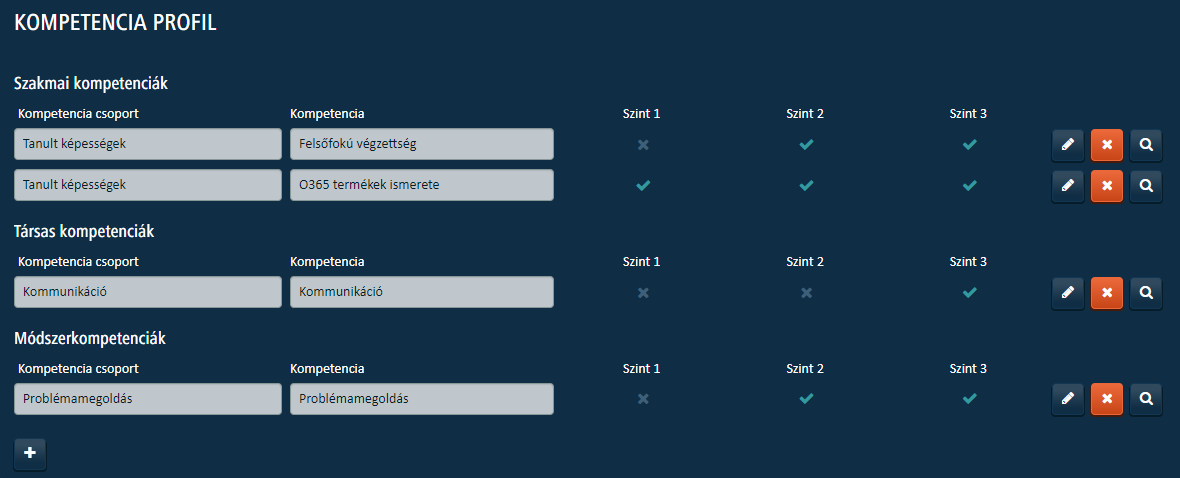1180x478 pixels.
Task: Toggle Szint 3 checkmark for Problémamegoldás
Action: [x=969, y=399]
